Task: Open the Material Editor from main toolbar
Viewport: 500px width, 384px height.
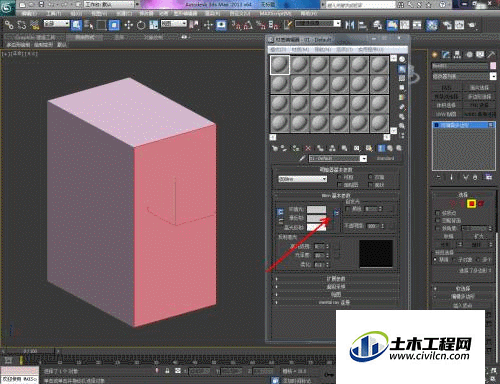Action: point(432,25)
